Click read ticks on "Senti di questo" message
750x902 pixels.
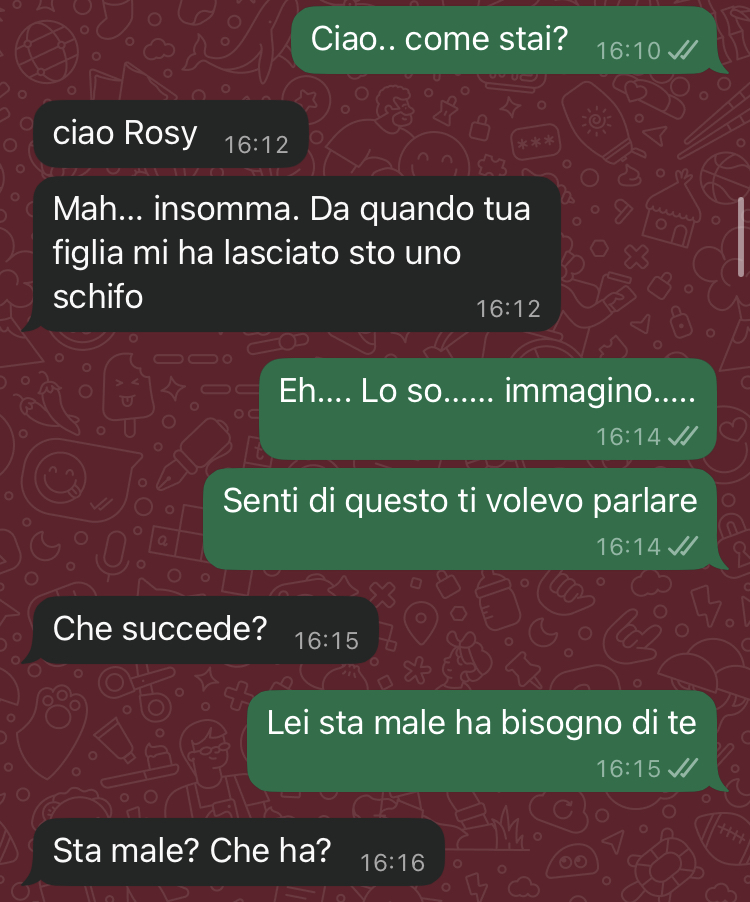click(x=683, y=546)
